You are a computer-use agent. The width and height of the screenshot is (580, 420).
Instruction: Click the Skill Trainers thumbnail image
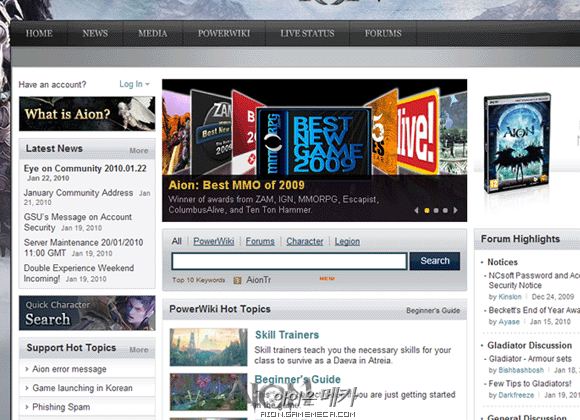209,347
